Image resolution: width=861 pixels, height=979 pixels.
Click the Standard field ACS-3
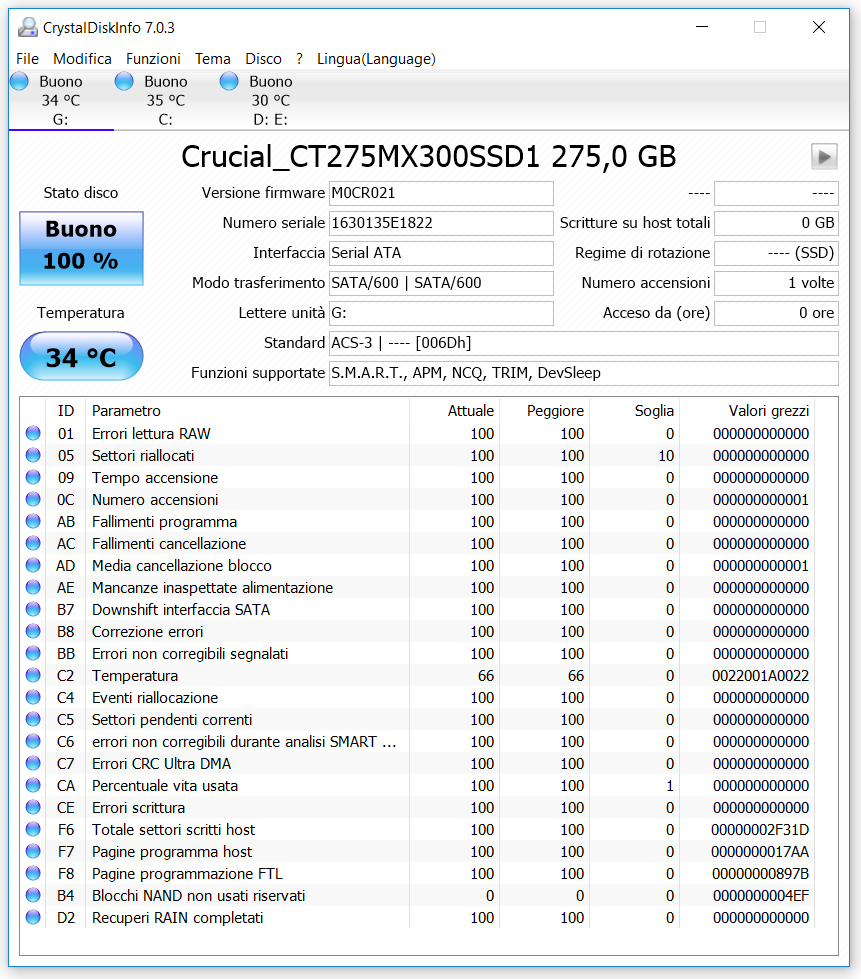pos(584,343)
